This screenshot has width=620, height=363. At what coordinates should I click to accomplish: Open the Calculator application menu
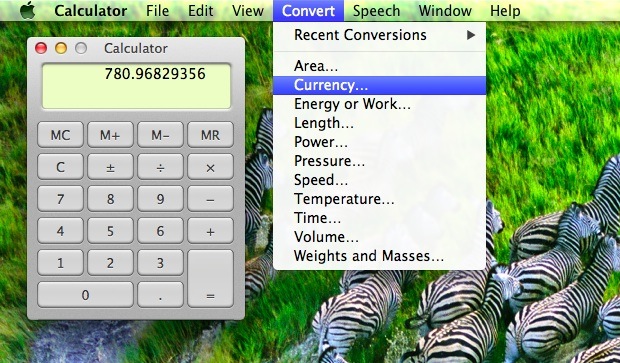[91, 11]
